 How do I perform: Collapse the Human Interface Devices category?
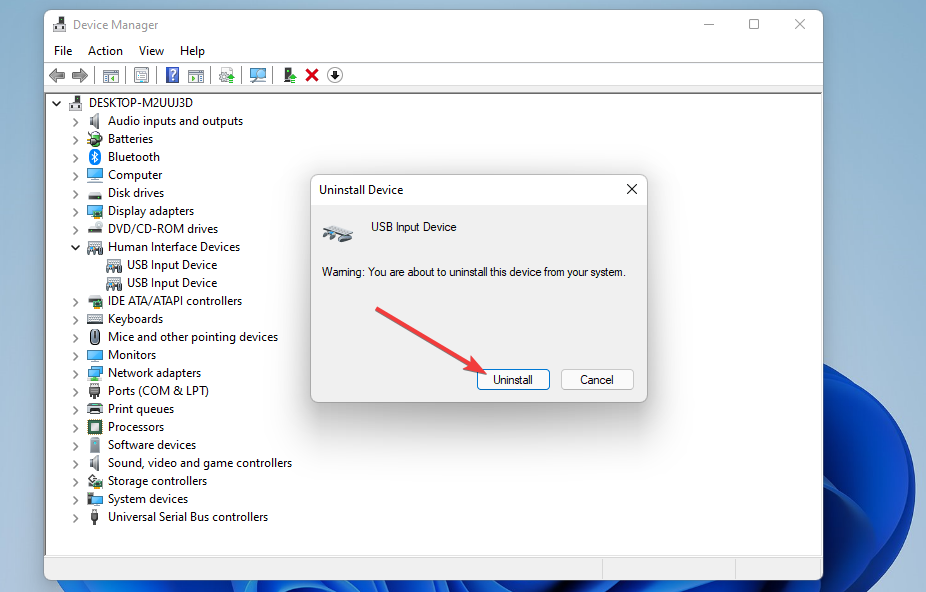click(x=75, y=246)
